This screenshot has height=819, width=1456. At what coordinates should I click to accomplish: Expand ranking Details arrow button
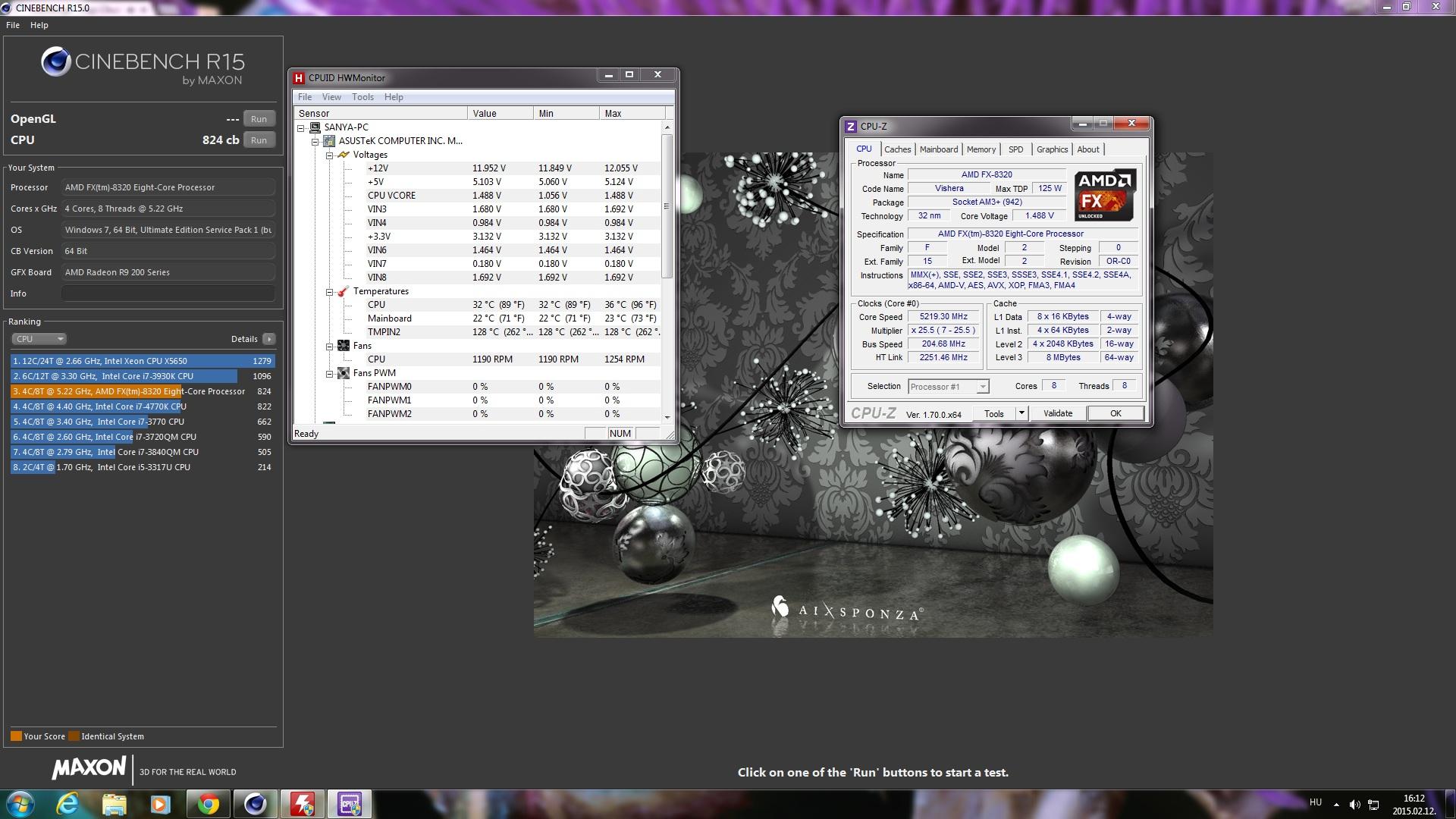click(269, 339)
